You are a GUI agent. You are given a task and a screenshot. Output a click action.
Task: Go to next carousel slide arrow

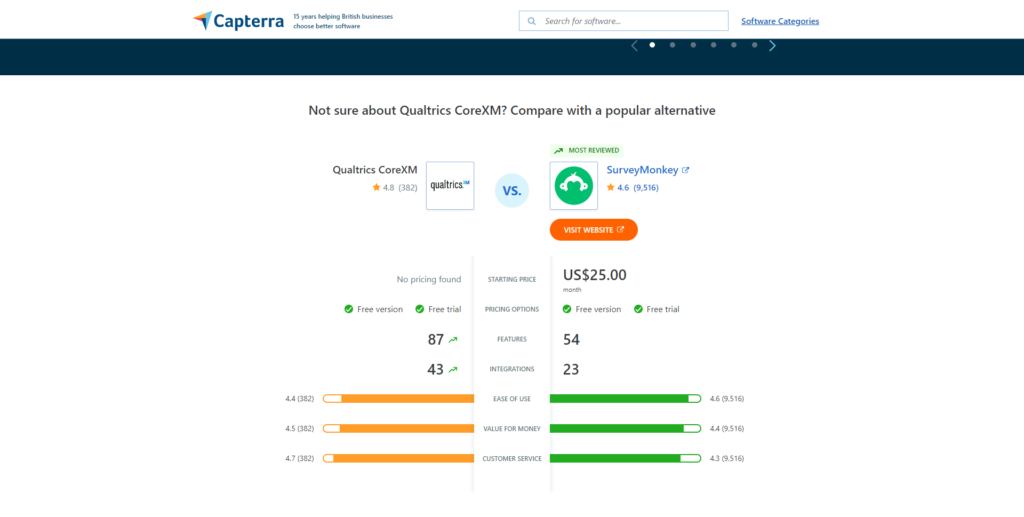point(773,45)
